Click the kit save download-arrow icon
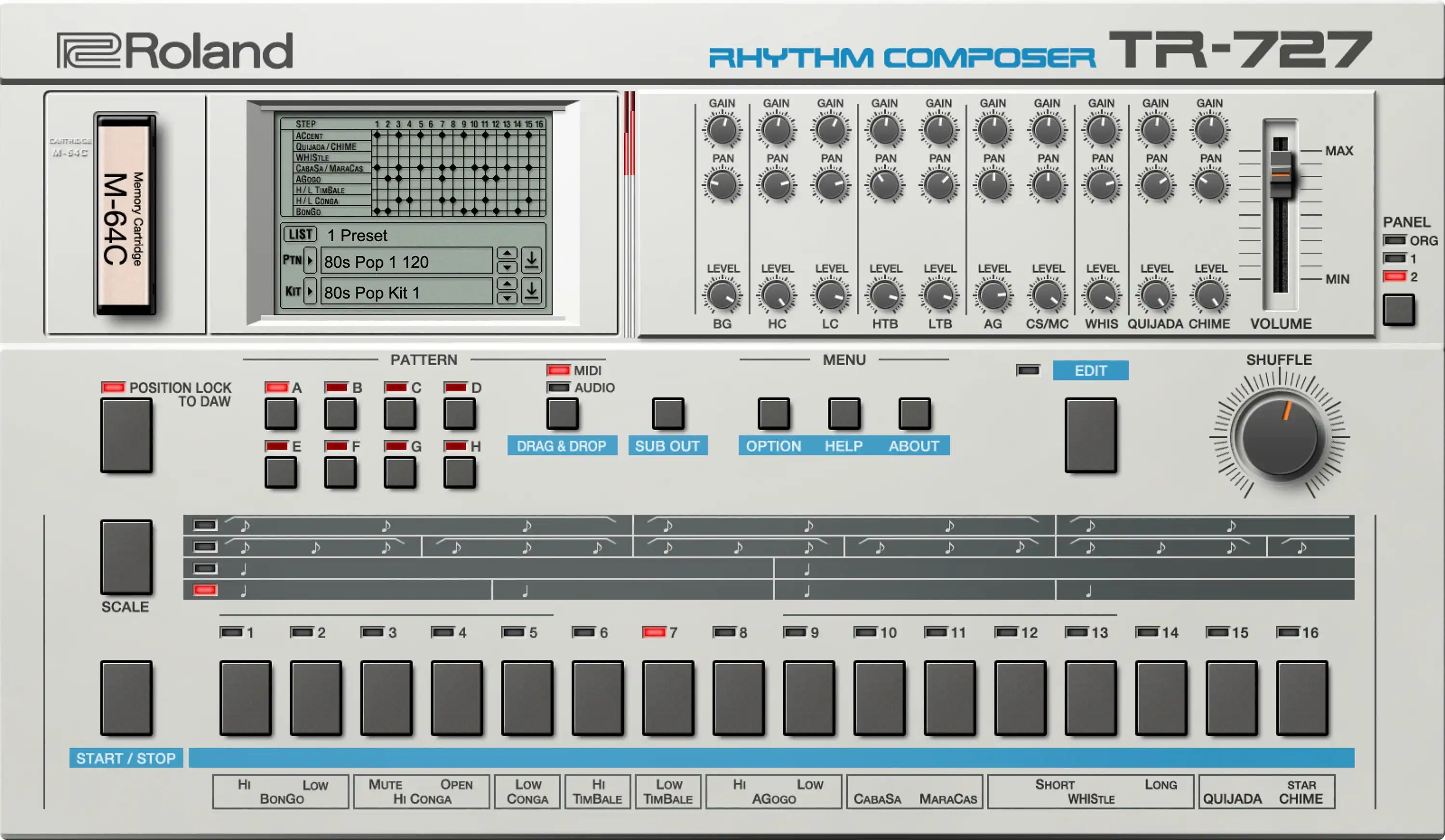This screenshot has height=840, width=1445. point(532,291)
